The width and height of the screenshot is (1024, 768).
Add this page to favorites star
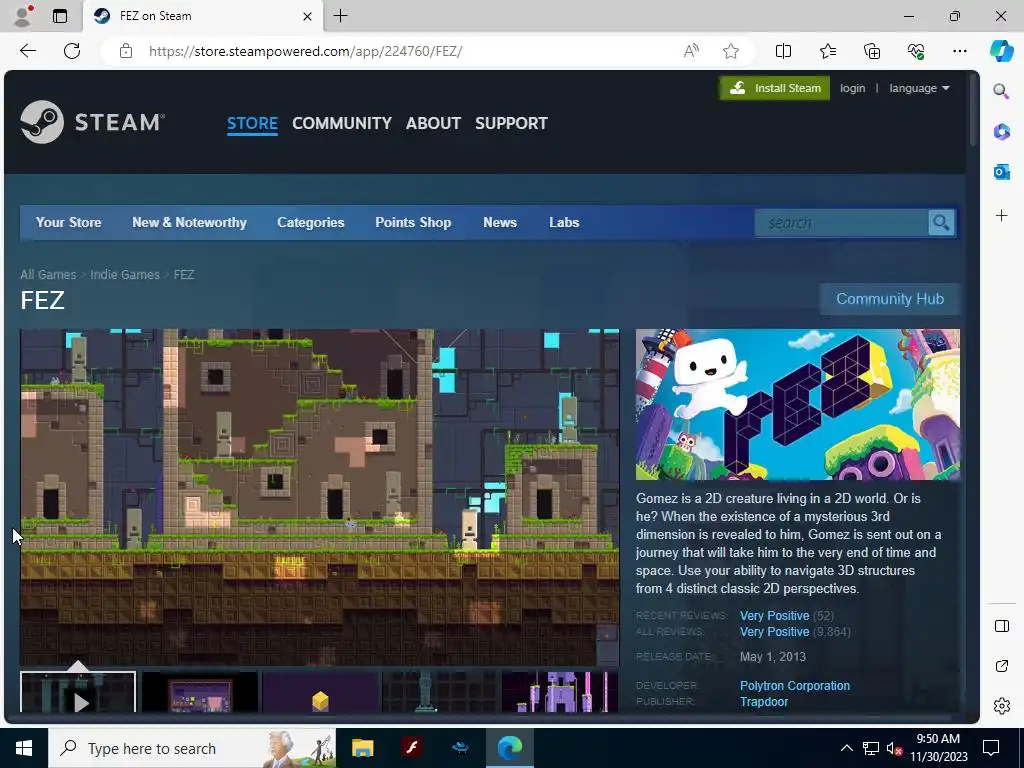coord(731,51)
